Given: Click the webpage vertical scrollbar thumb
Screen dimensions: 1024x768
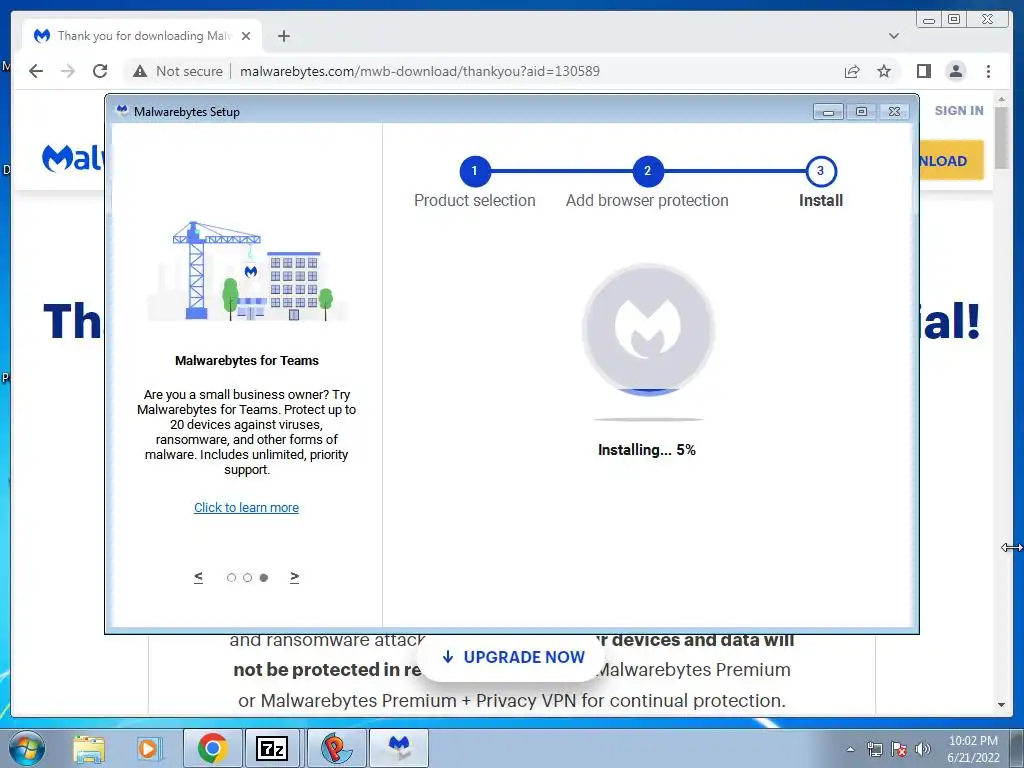Looking at the screenshot, I should (1001, 138).
